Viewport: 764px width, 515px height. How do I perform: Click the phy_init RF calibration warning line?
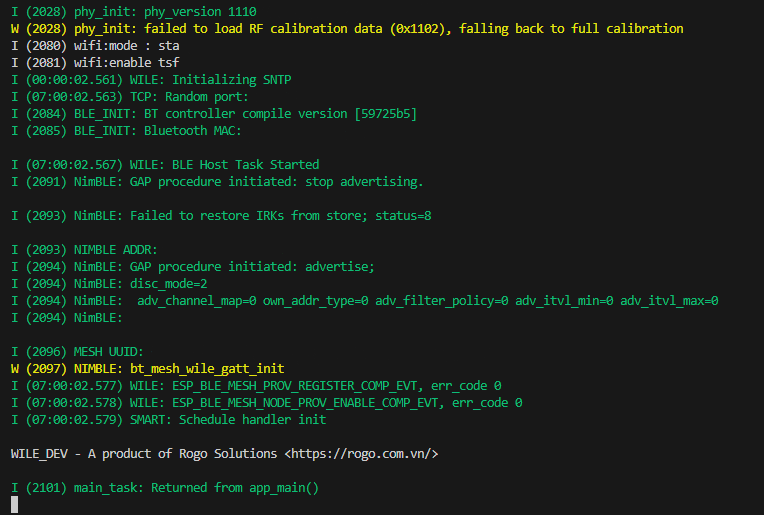click(x=347, y=29)
